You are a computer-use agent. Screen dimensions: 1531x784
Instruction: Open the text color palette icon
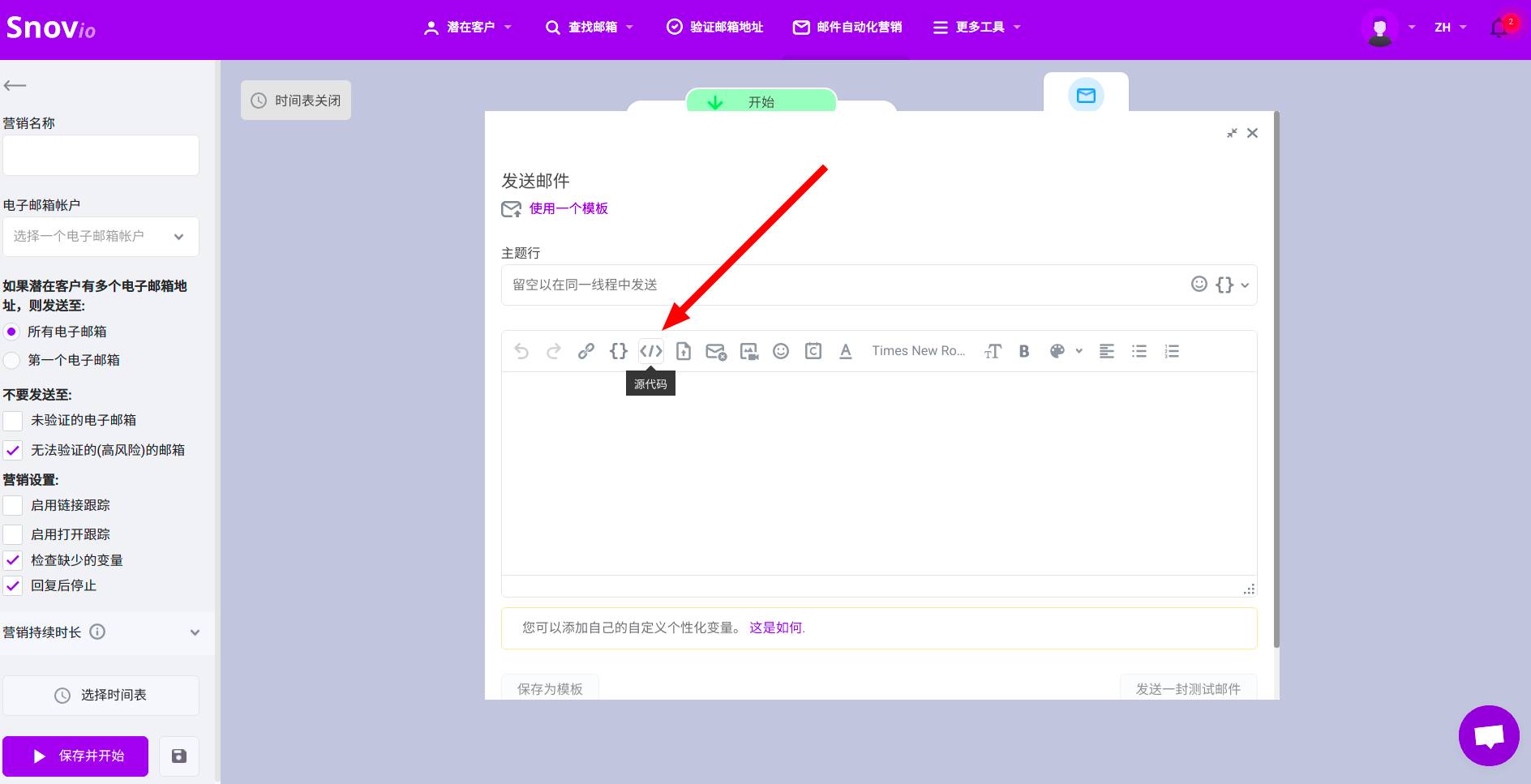(x=1057, y=351)
